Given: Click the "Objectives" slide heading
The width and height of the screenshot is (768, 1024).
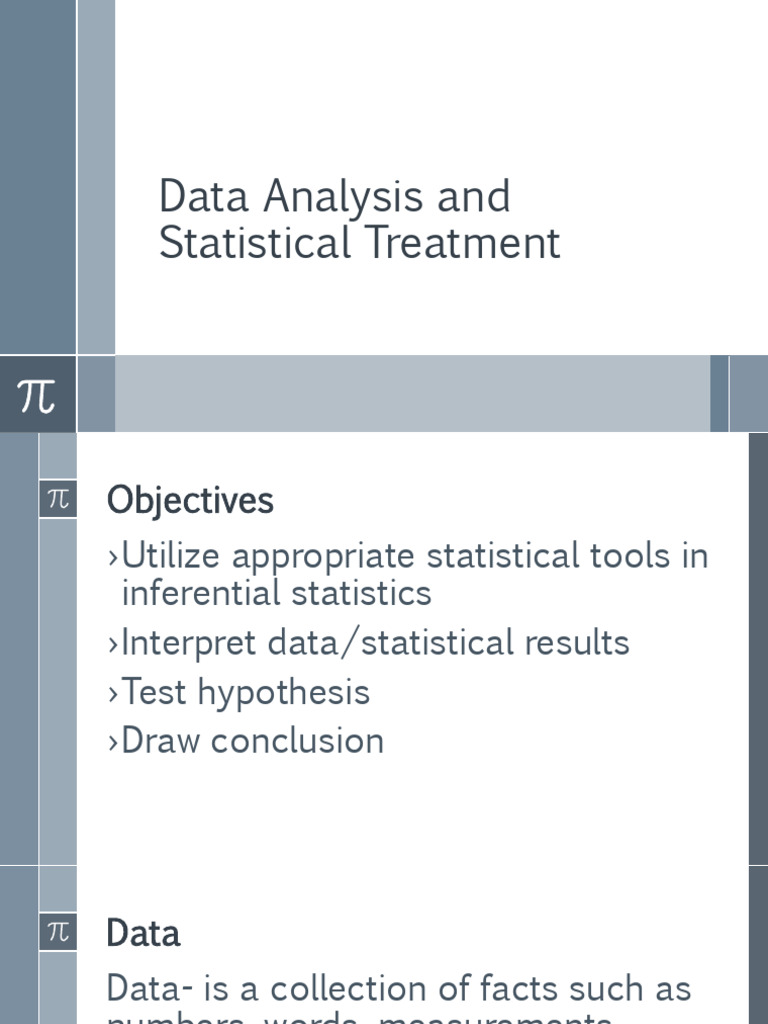Looking at the screenshot, I should [190, 500].
